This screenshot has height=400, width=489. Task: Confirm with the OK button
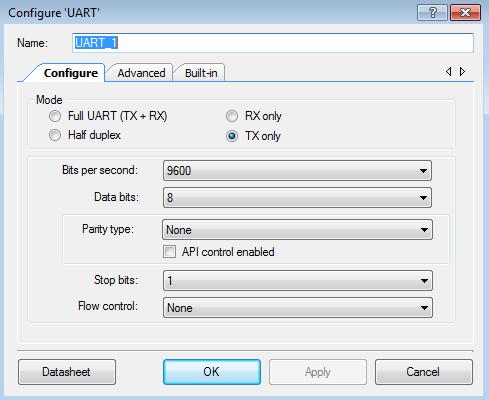point(212,372)
